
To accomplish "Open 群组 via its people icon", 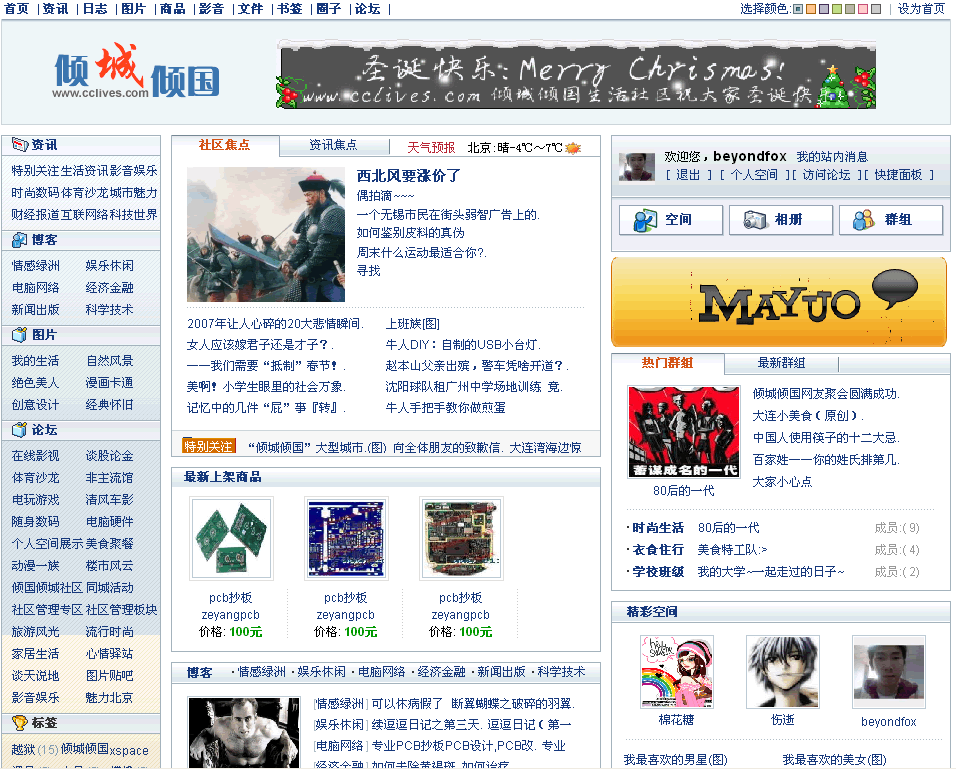I will (863, 220).
